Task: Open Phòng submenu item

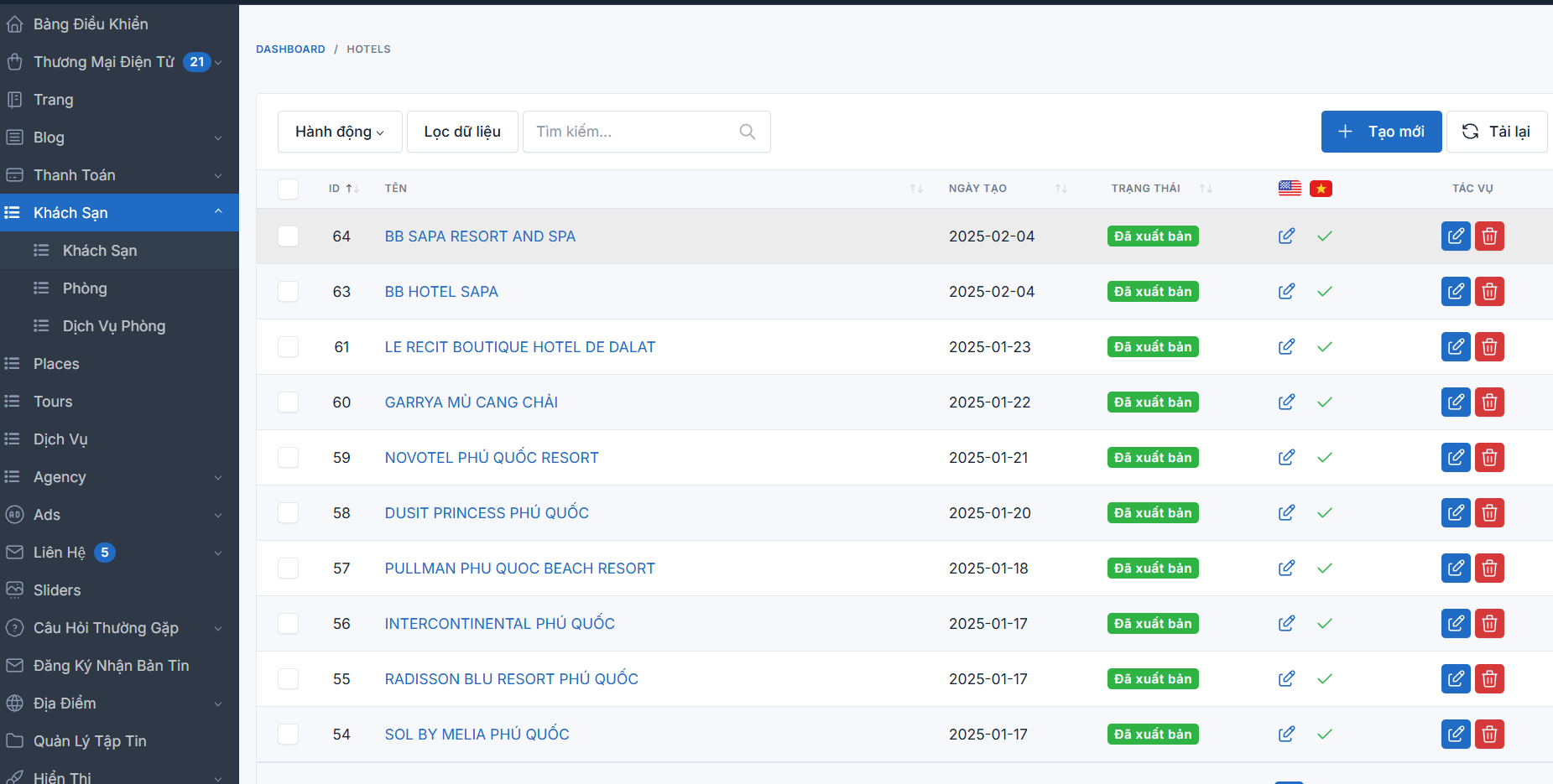Action: coord(119,288)
